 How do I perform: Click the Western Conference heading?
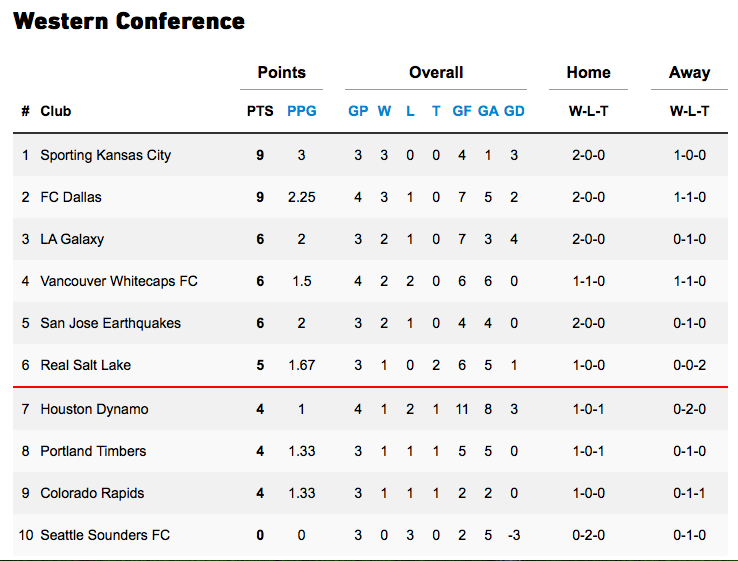(x=128, y=21)
